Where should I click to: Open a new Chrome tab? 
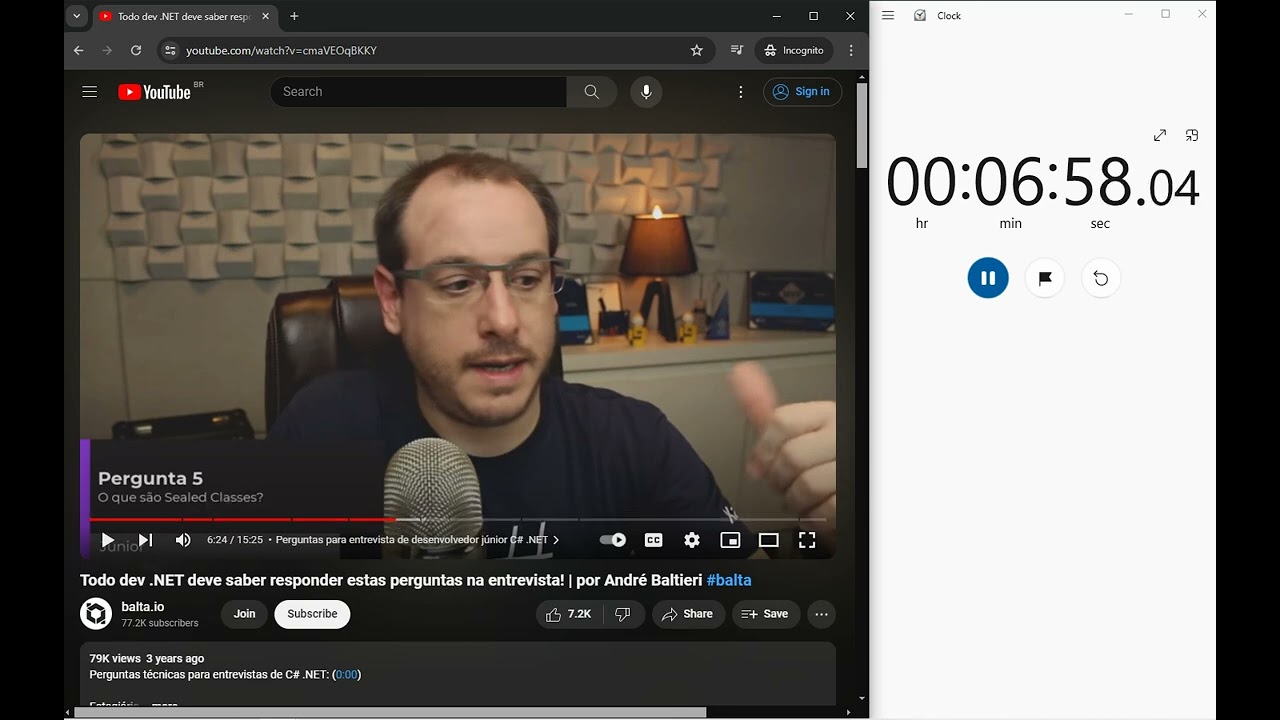[x=294, y=16]
